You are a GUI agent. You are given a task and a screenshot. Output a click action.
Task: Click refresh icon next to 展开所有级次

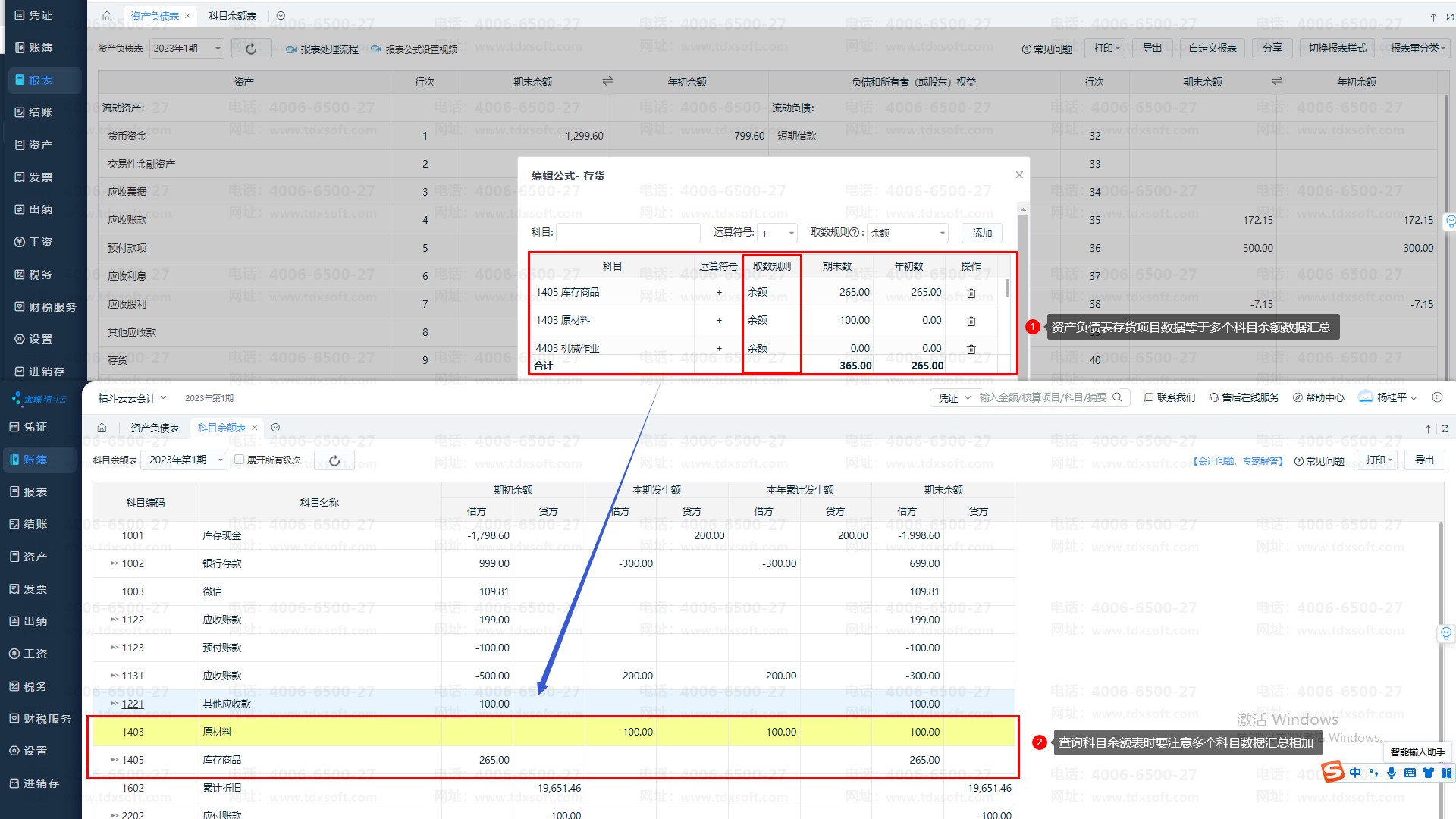(x=334, y=460)
